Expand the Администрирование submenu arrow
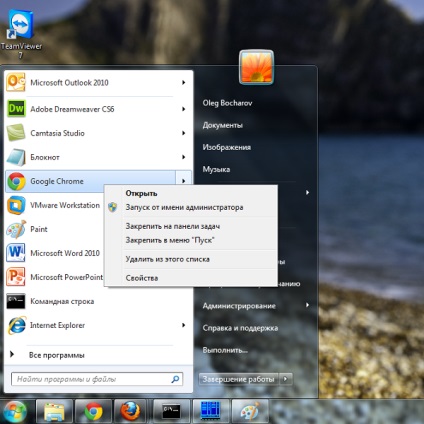The image size is (424, 424). [x=307, y=305]
